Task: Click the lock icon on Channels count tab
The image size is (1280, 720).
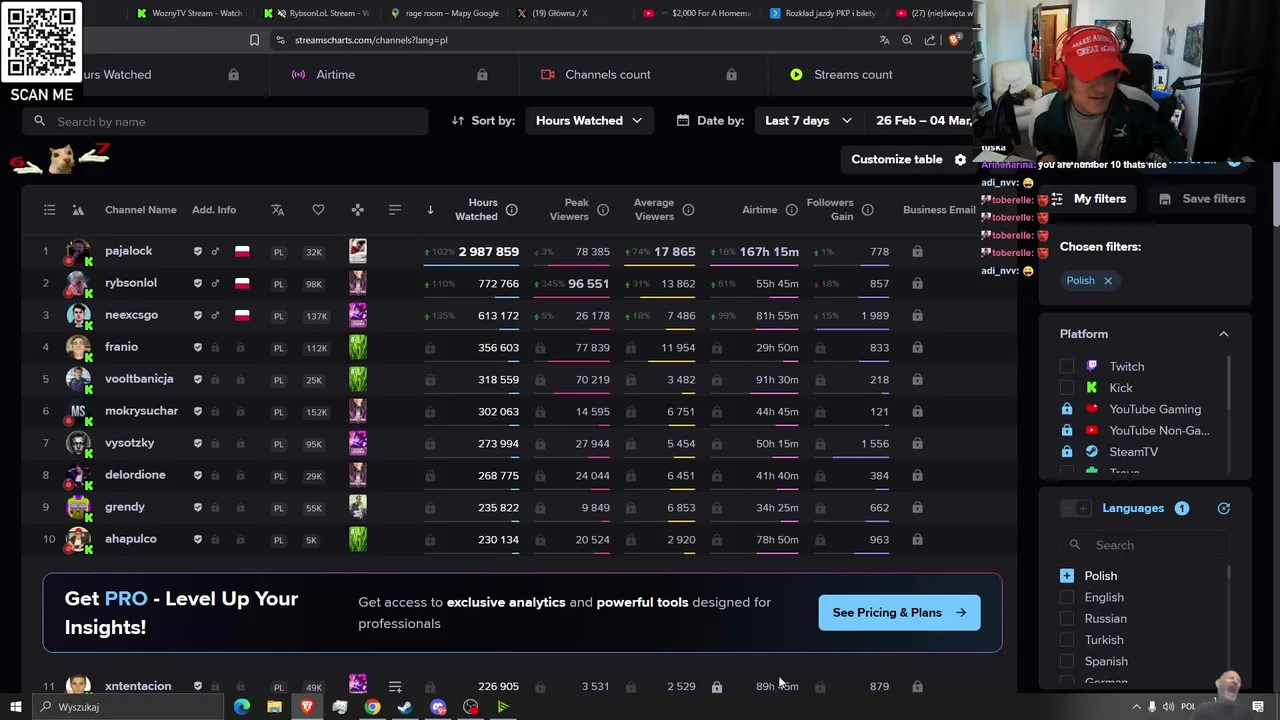Action: (731, 75)
